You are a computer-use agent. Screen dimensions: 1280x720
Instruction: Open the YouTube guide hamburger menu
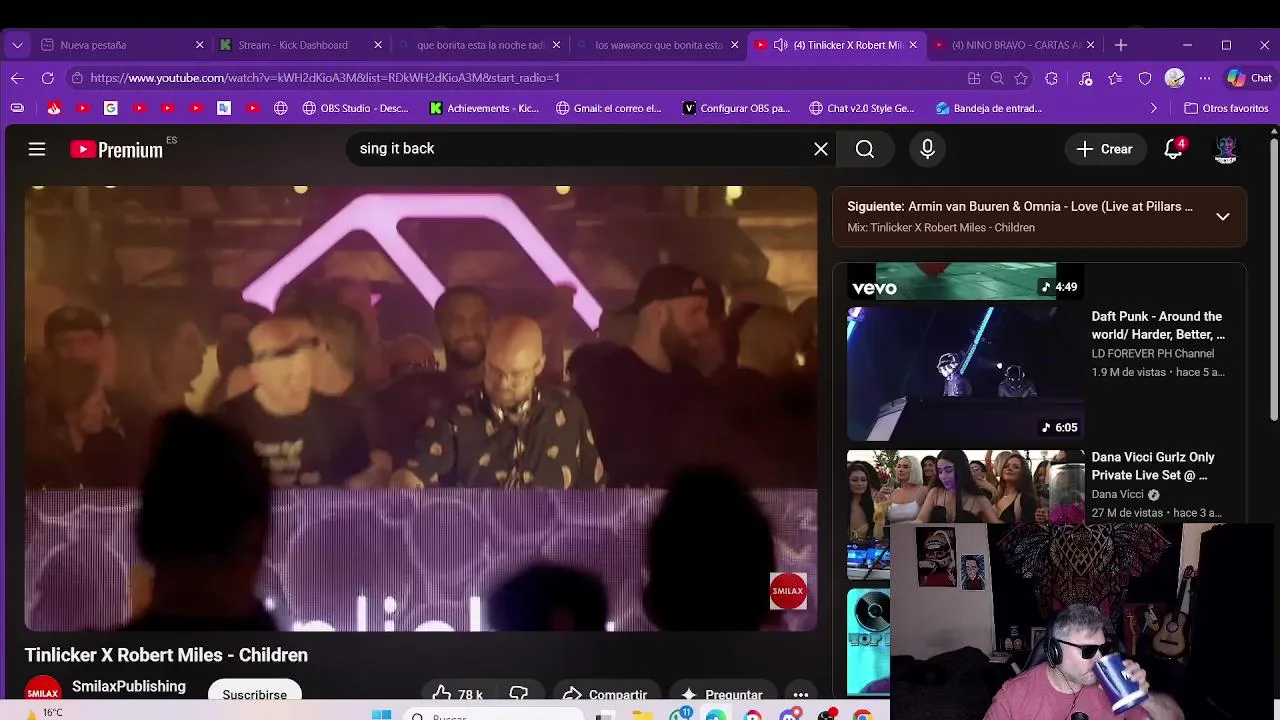pyautogui.click(x=37, y=149)
